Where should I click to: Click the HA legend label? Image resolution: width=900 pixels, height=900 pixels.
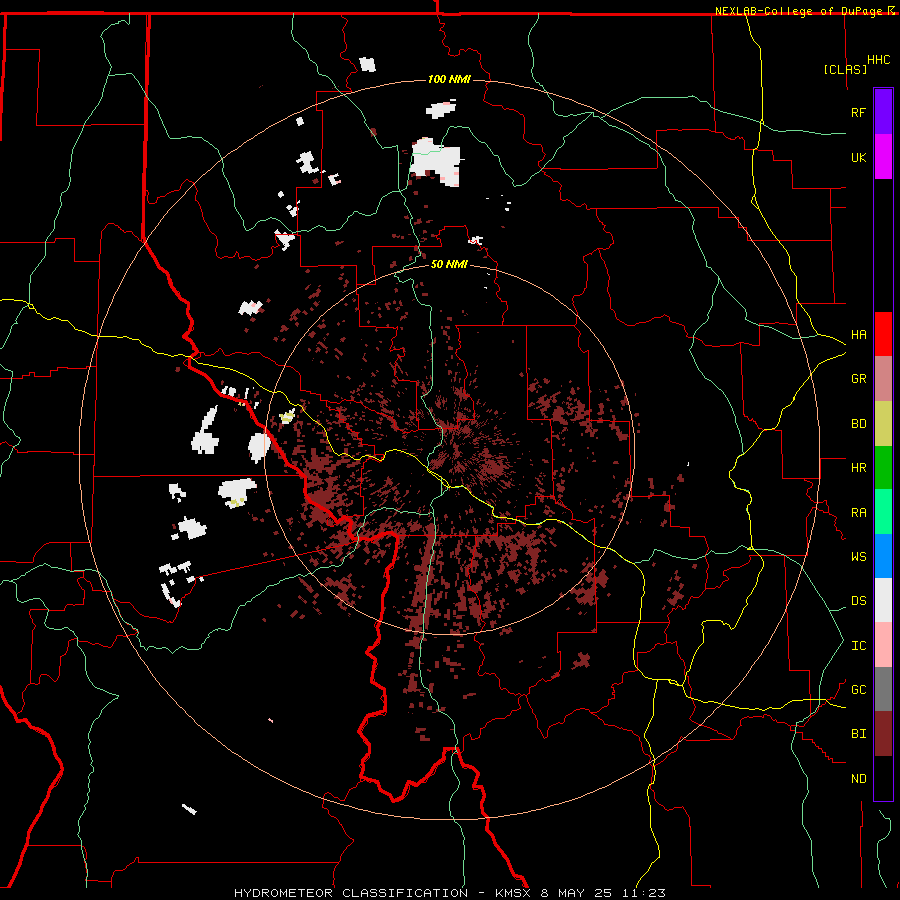point(858,335)
